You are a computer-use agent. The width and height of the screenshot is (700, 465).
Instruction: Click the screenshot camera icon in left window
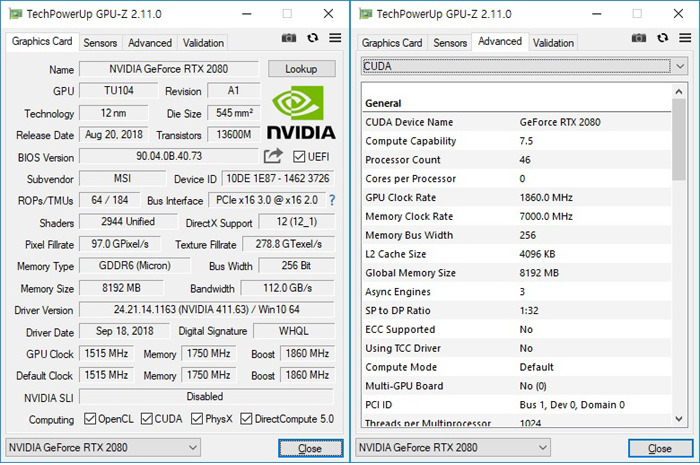(289, 38)
